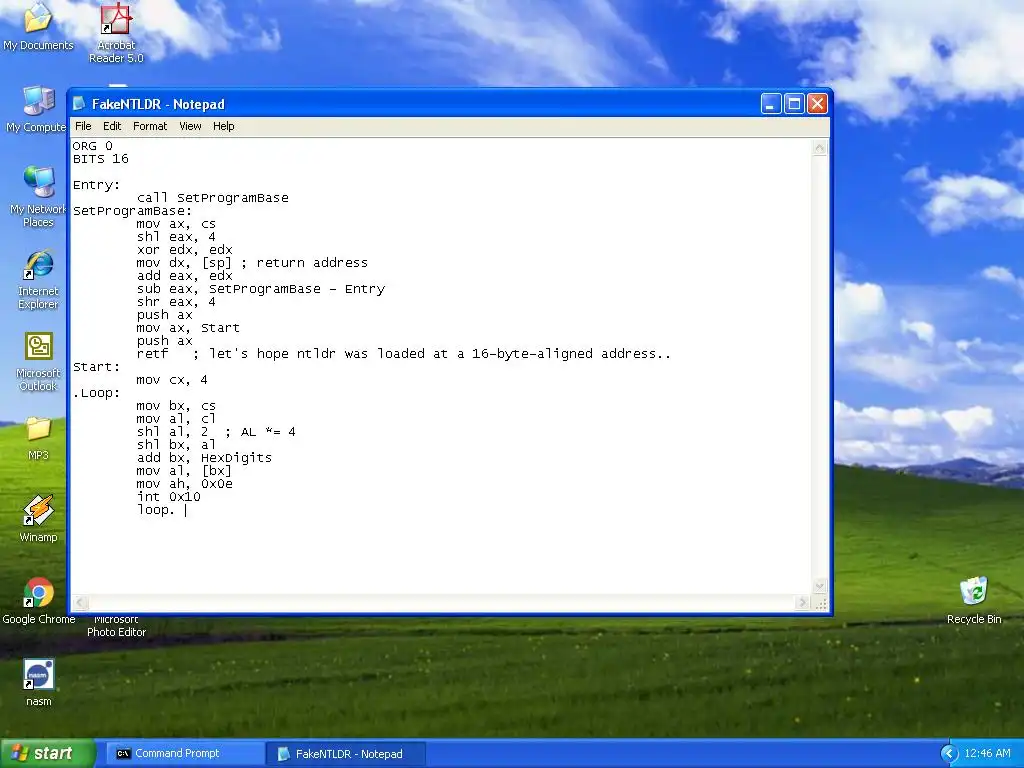Open the My Documents desktop icon
The width and height of the screenshot is (1024, 768).
tap(38, 26)
